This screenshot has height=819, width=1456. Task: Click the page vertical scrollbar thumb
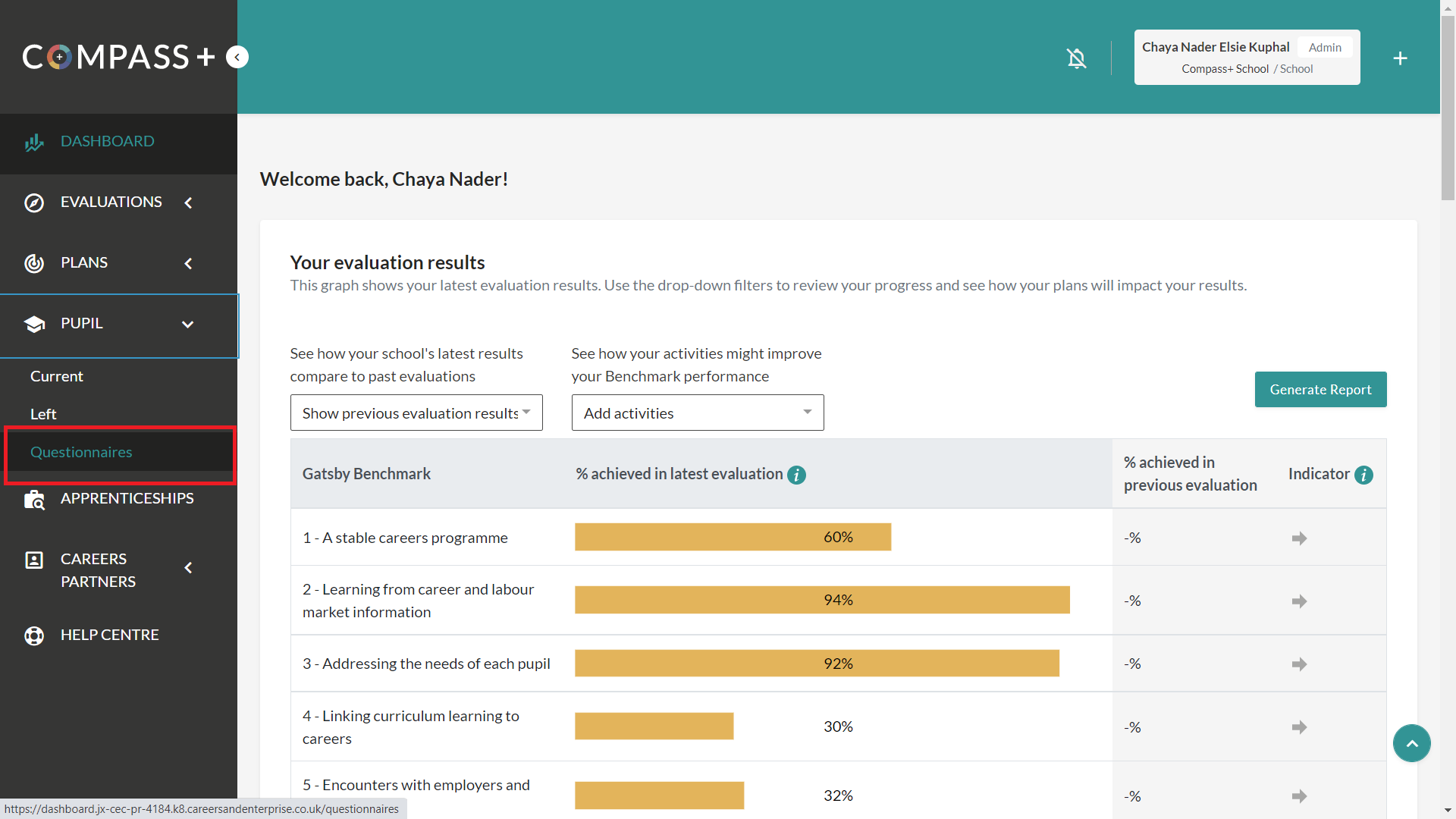point(1448,108)
